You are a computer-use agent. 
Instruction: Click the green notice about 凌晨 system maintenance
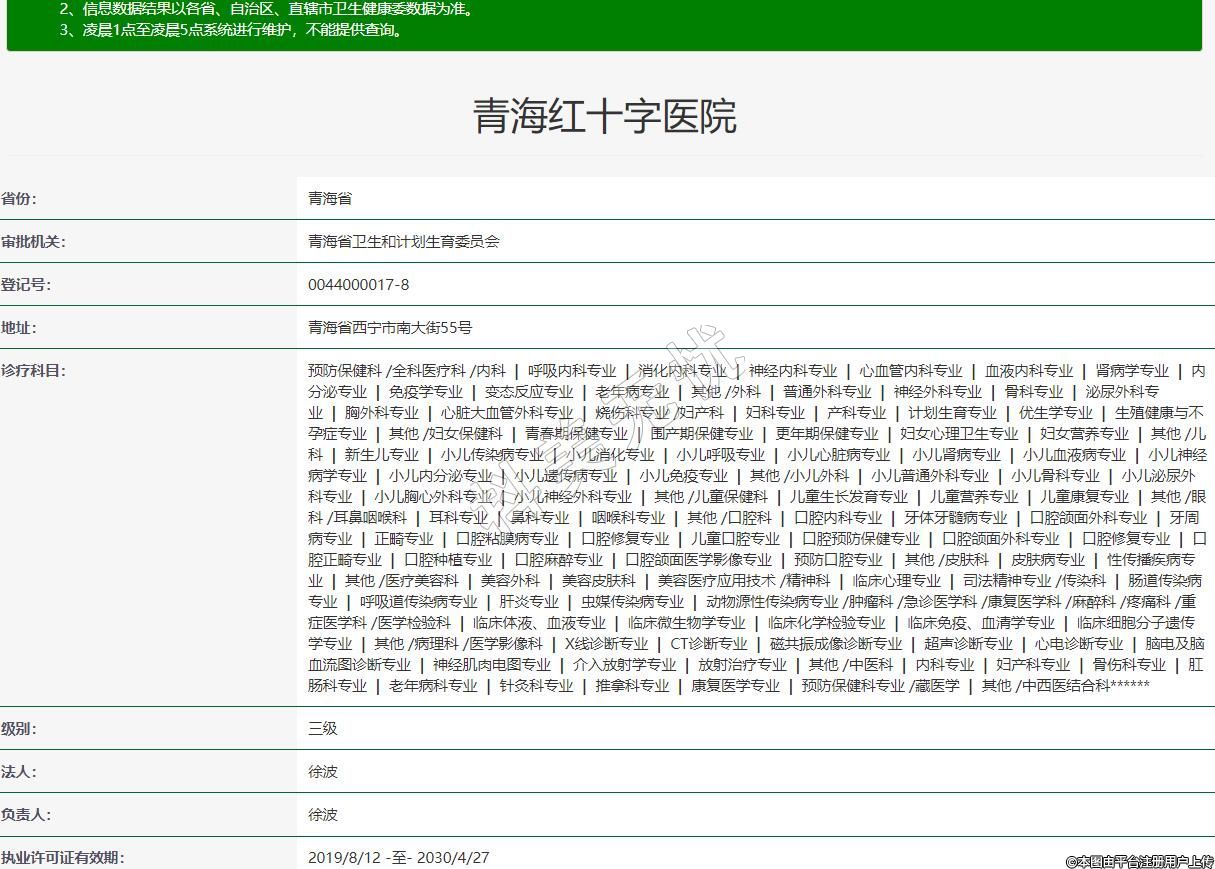[x=231, y=29]
